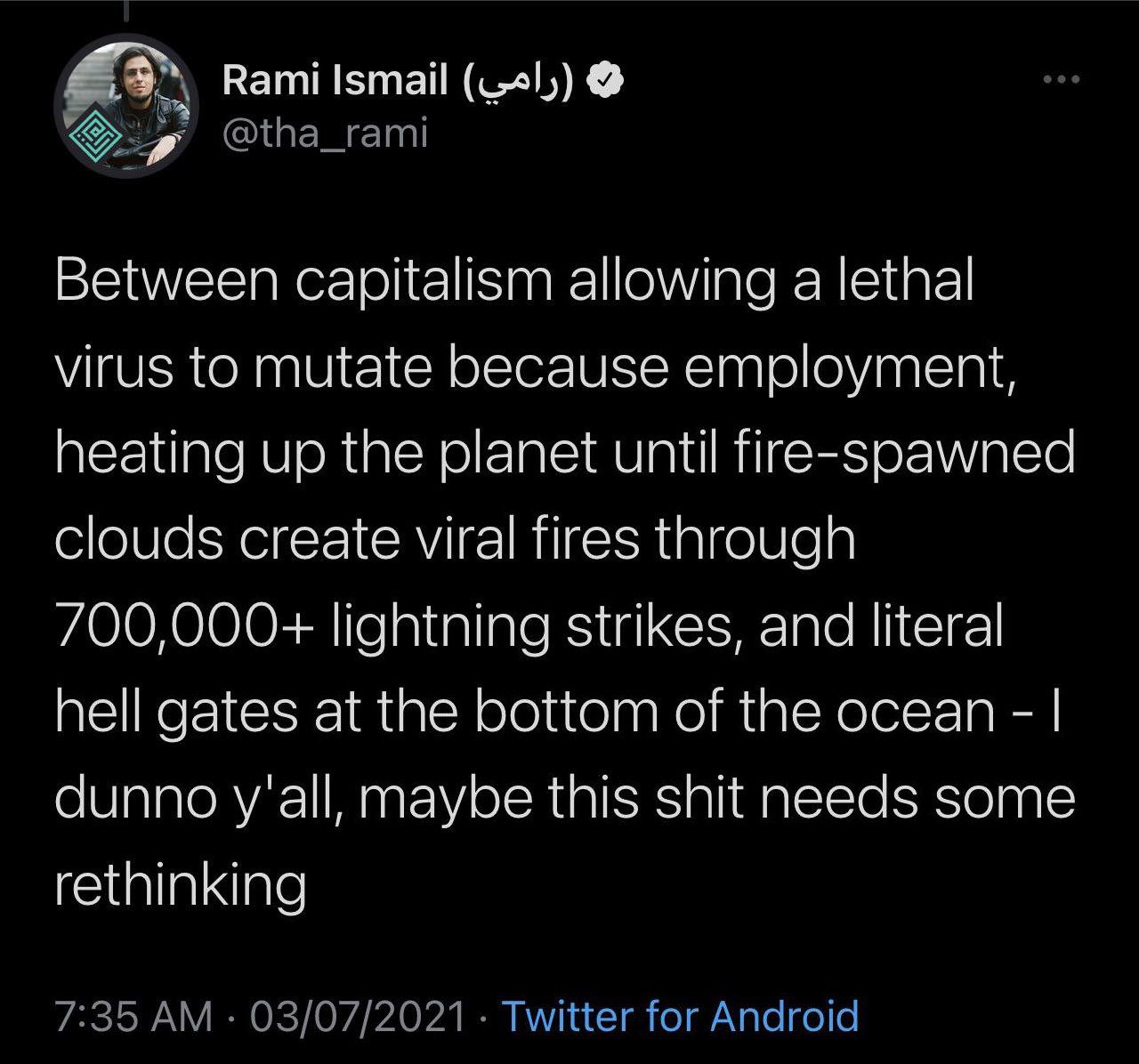Click the Twitter for Android source link
1139x1064 pixels.
coord(681,1015)
